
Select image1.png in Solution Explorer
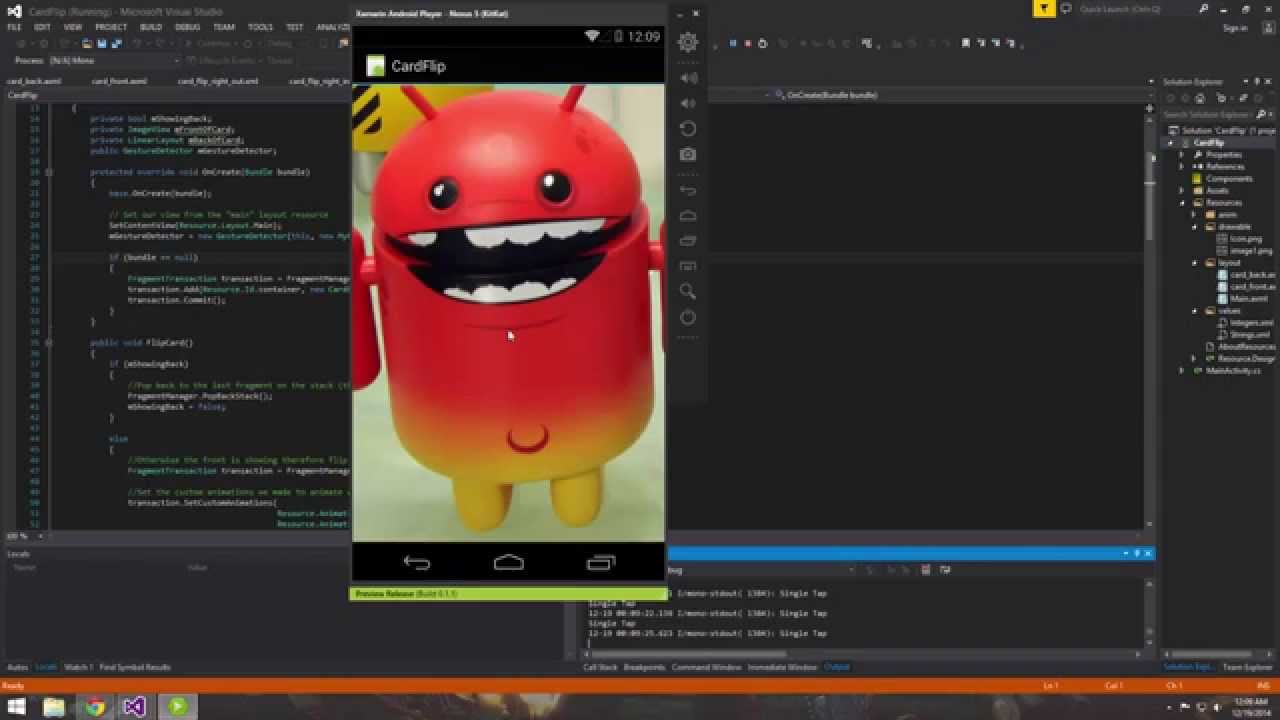pos(1249,251)
